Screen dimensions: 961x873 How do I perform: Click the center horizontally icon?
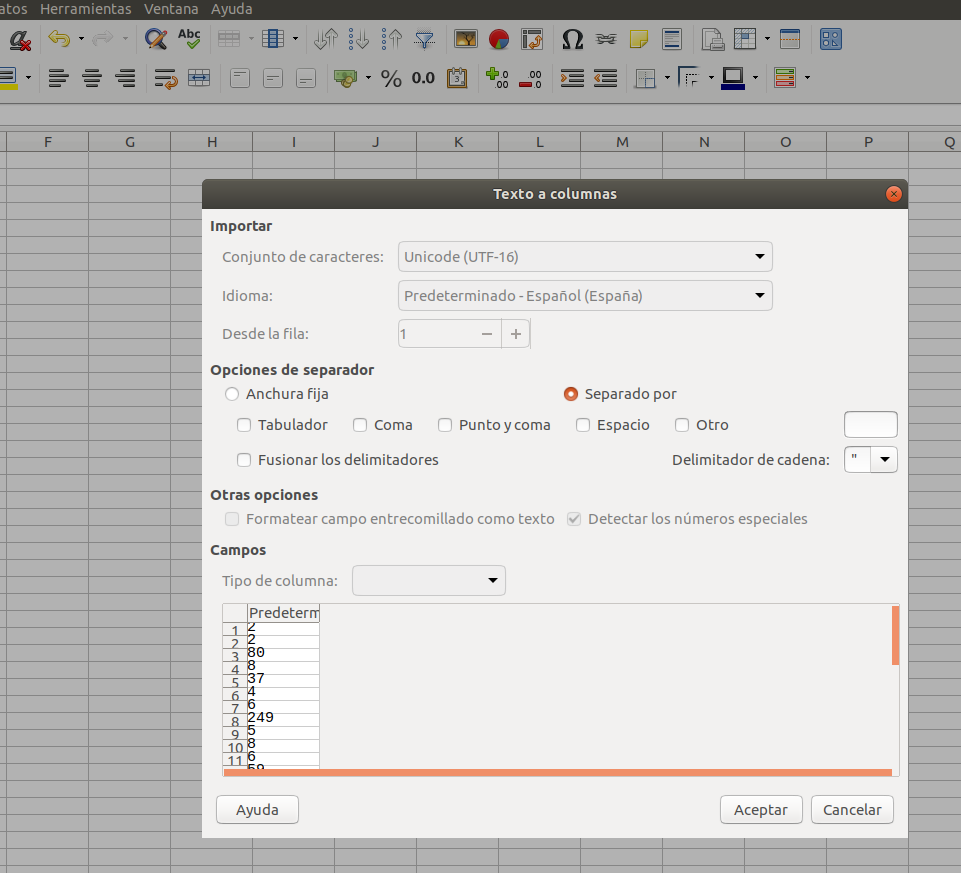92,78
